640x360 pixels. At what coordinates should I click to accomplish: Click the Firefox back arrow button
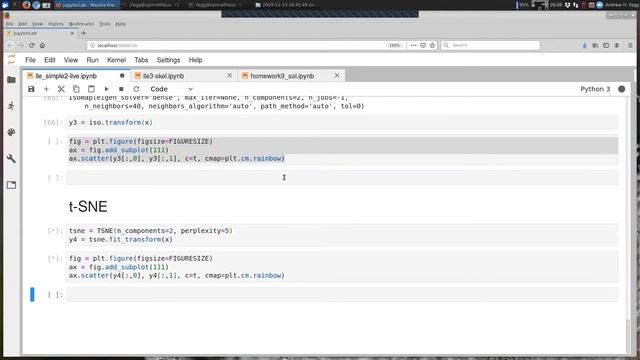pyautogui.click(x=10, y=45)
